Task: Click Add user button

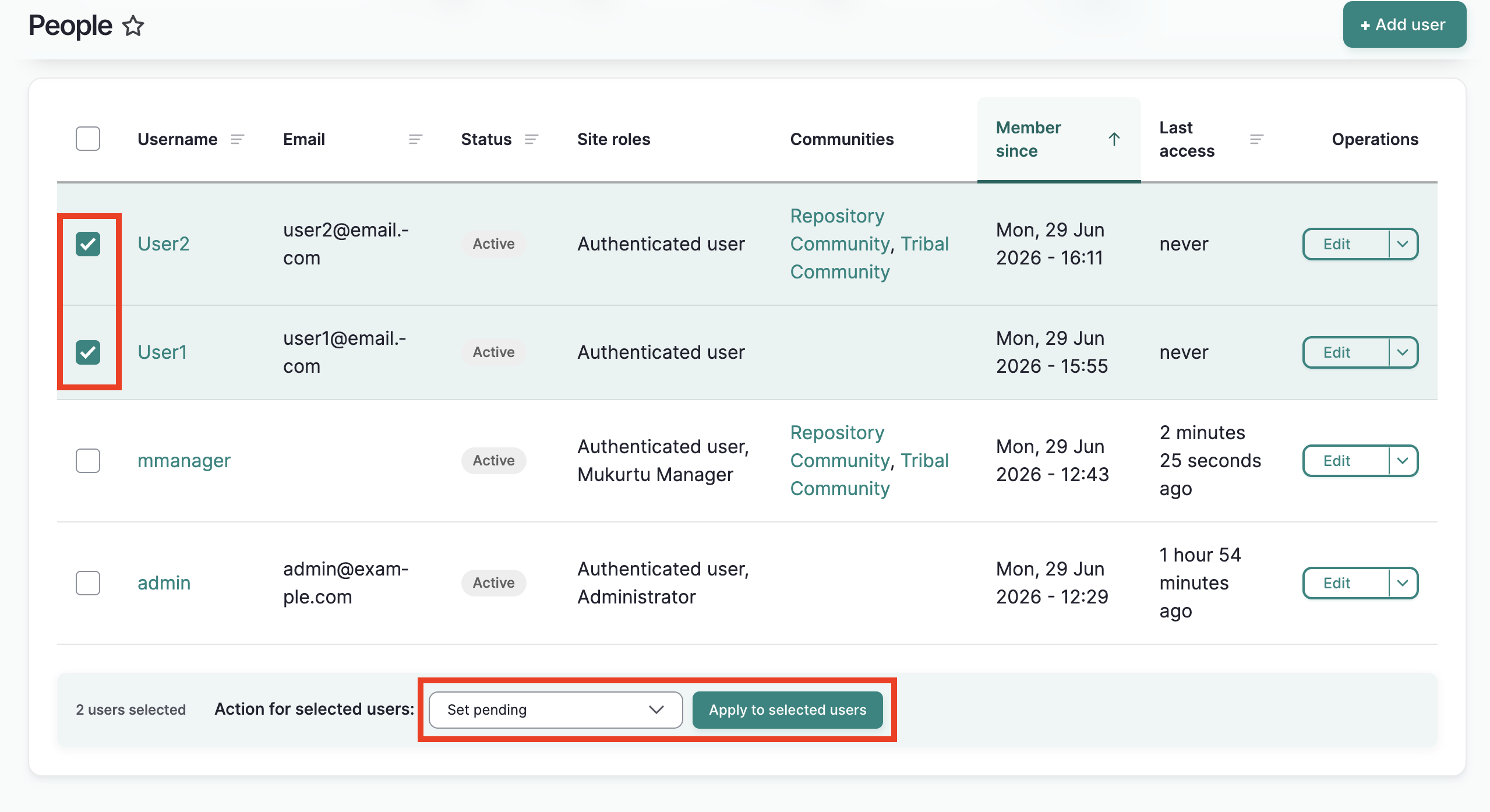Action: [1404, 24]
